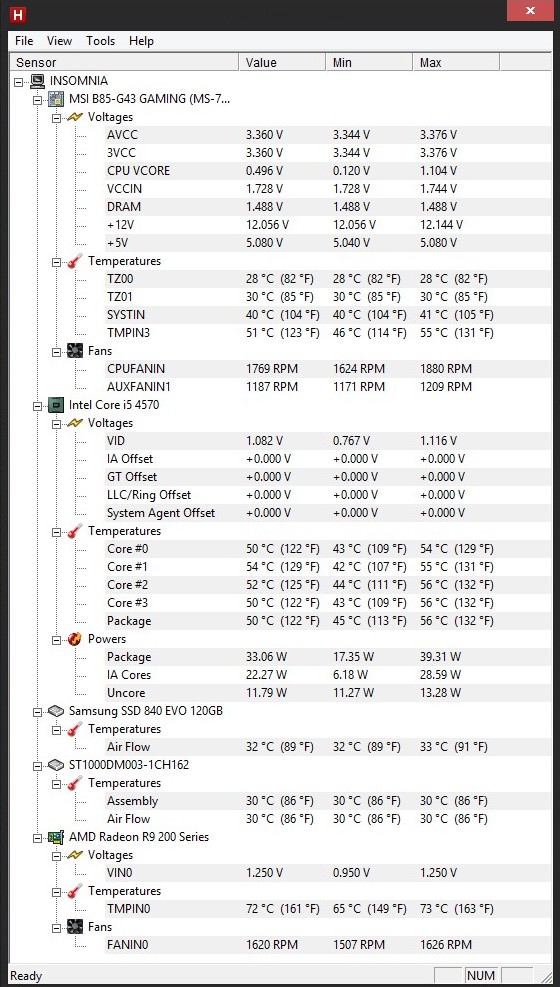This screenshot has height=987, width=560.
Task: Collapse the INSOMNIA root tree node
Action: coord(19,81)
